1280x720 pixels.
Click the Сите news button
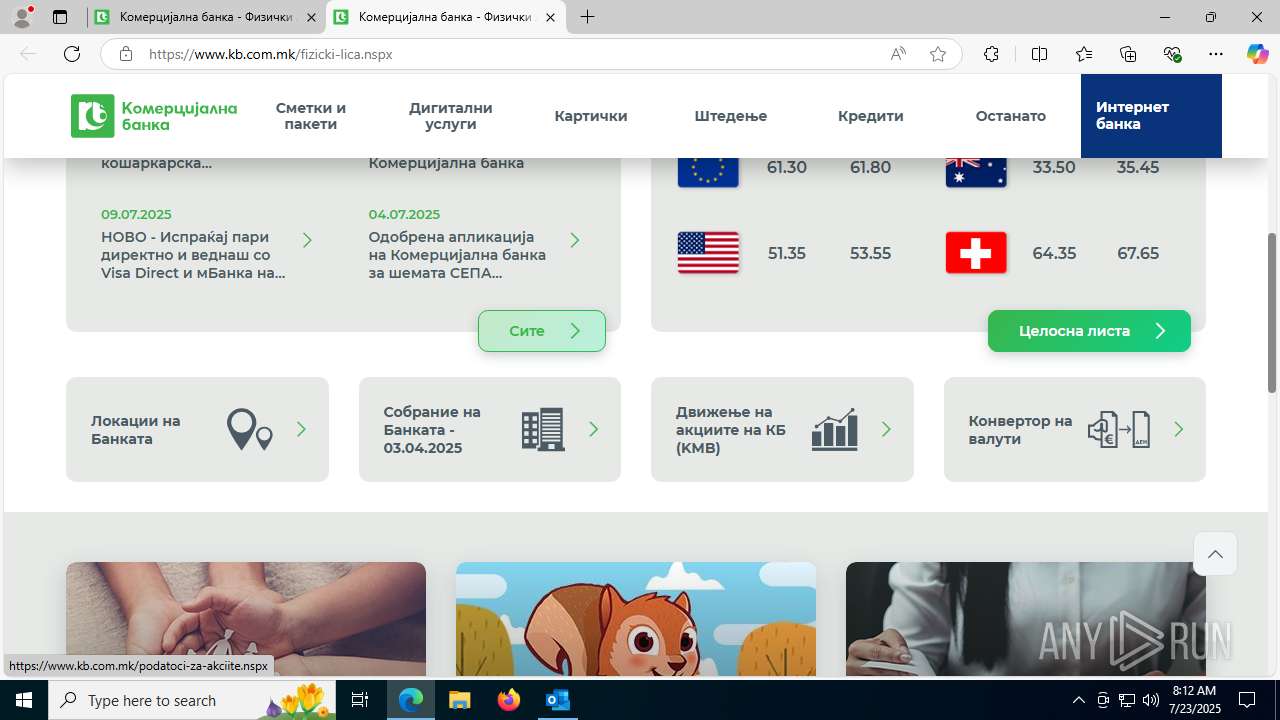pyautogui.click(x=542, y=331)
